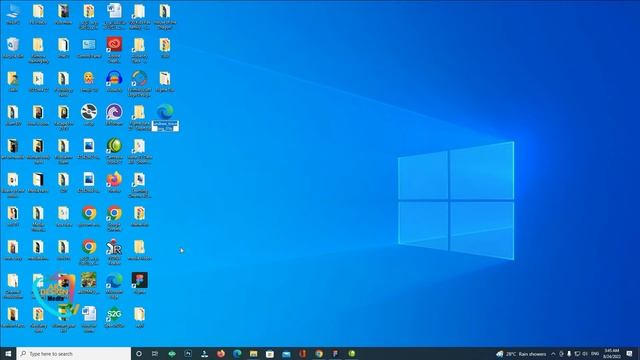Screen dimensions: 640x360
Task: Open the Recycle Bin desktop icon
Action: click(x=13, y=48)
